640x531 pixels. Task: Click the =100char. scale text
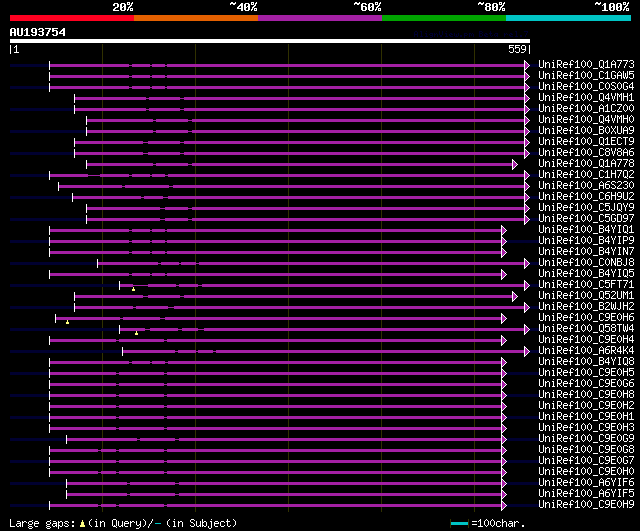(498, 523)
